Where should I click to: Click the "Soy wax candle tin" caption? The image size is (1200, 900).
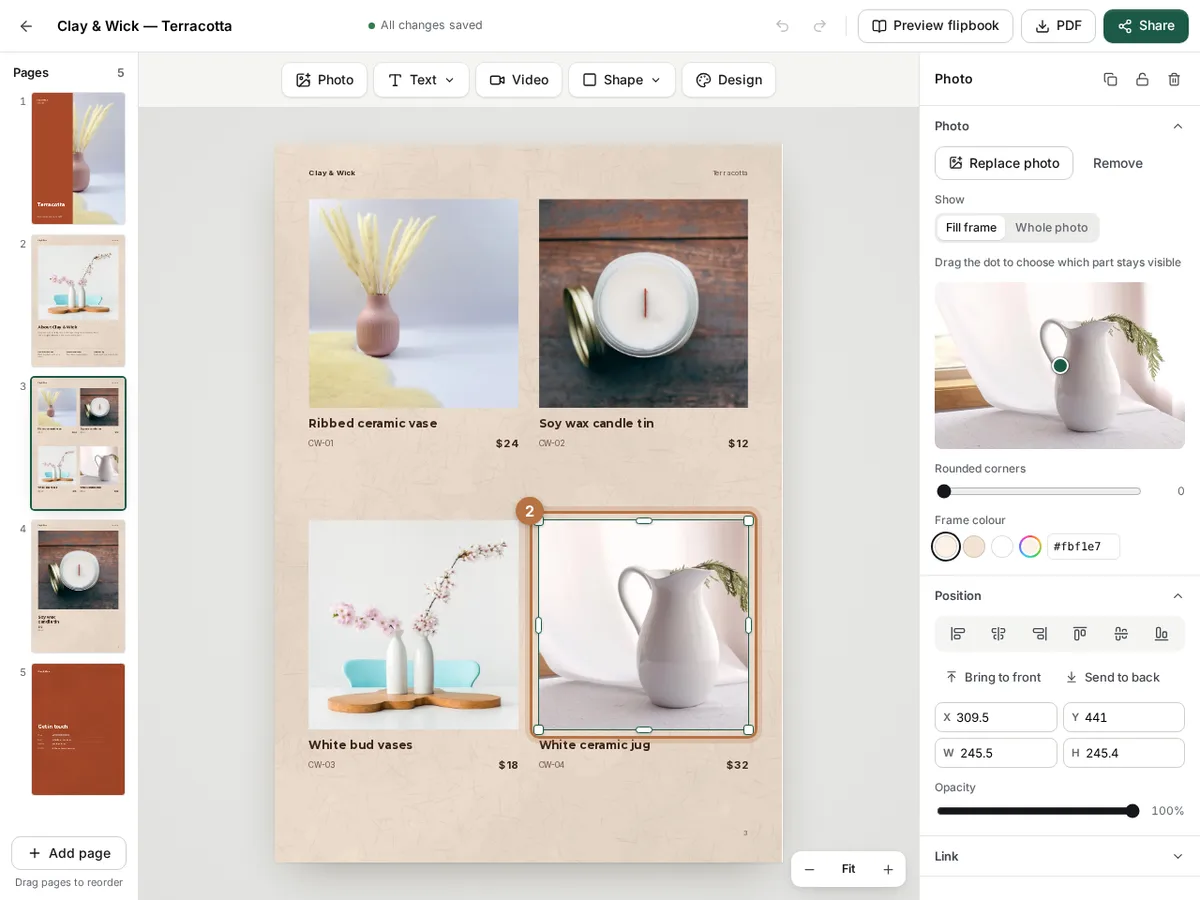596,423
